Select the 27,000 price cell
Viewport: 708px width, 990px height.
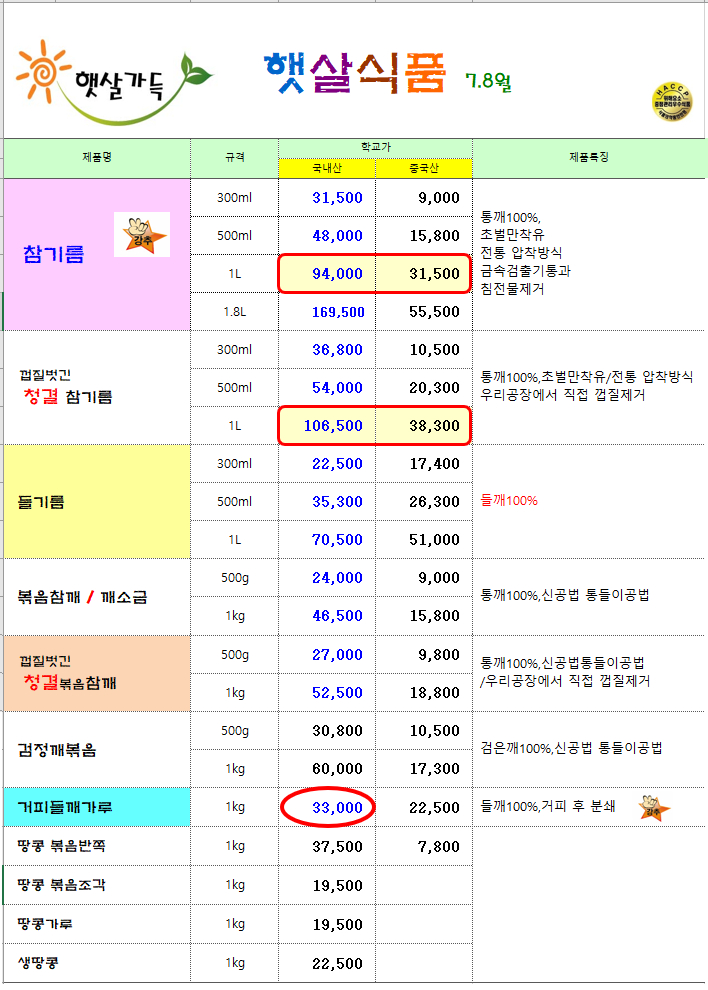[x=327, y=655]
